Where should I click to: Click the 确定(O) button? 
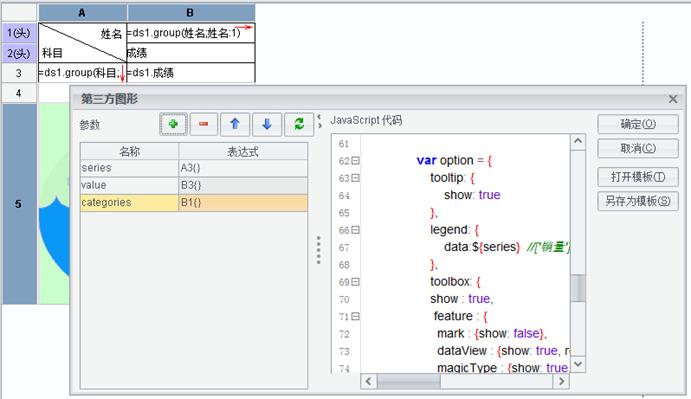pyautogui.click(x=638, y=124)
